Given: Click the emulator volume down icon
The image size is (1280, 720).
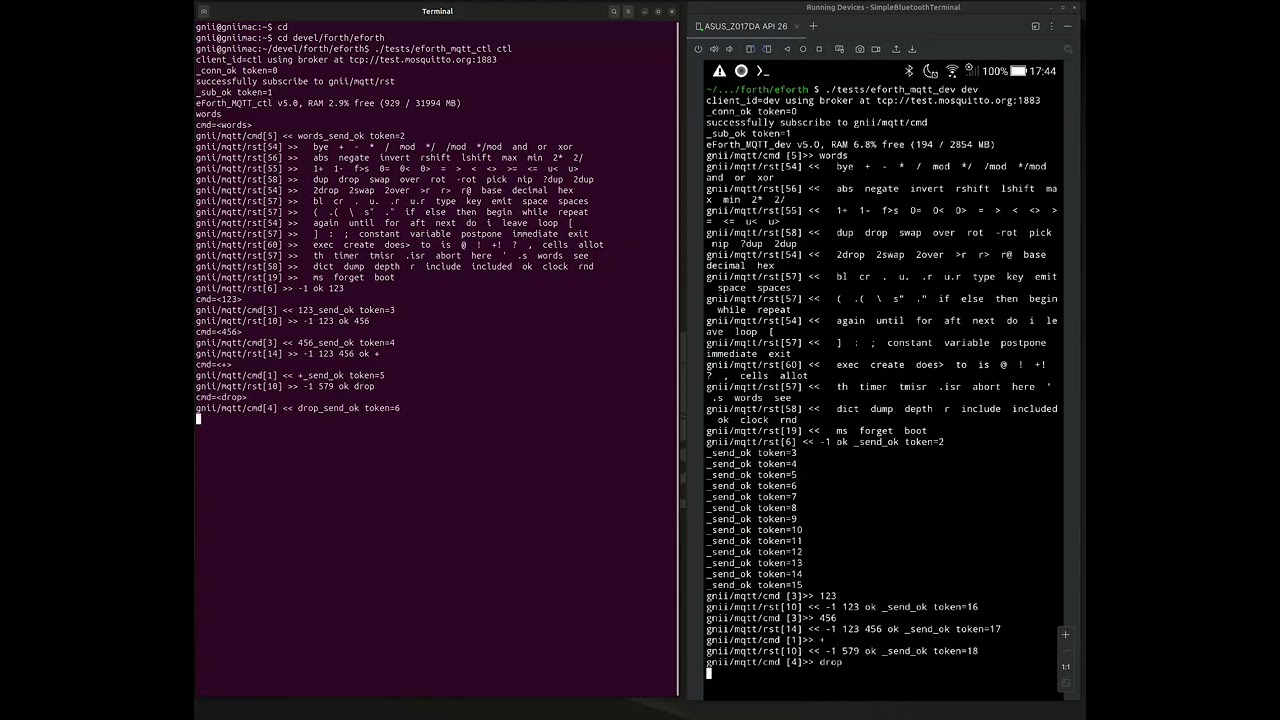Looking at the screenshot, I should click(729, 49).
